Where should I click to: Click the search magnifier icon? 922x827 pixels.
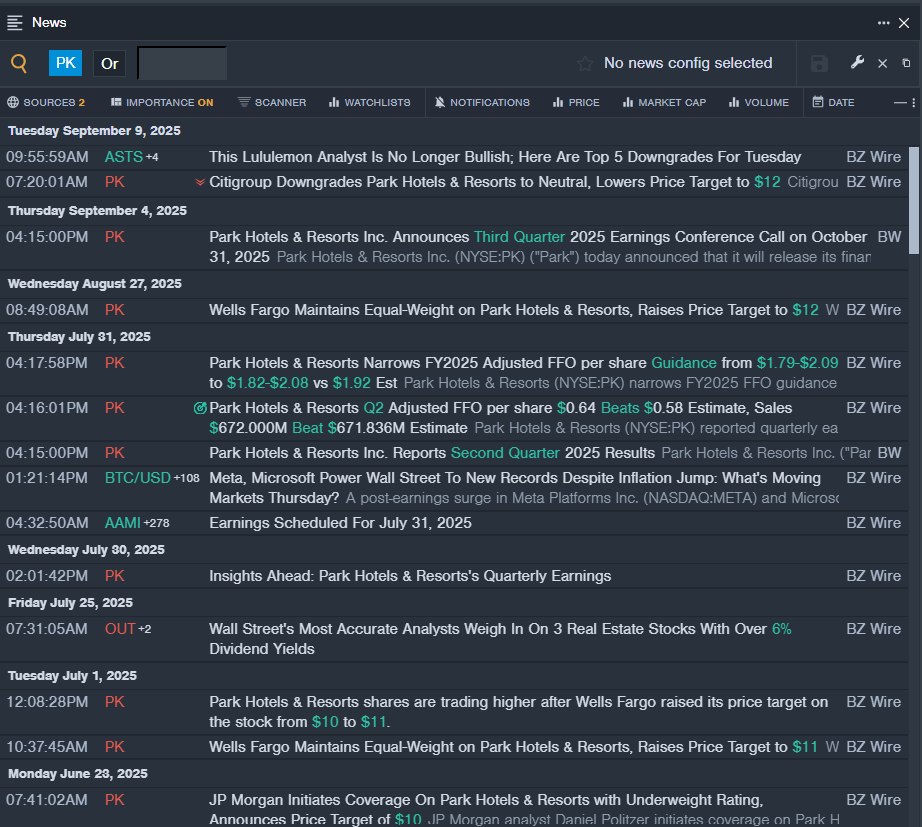pos(19,63)
